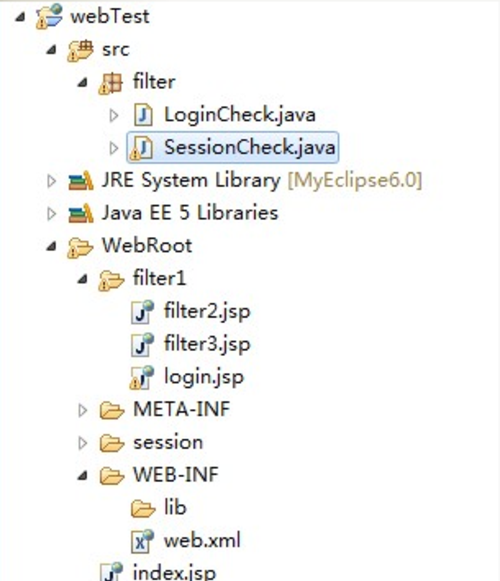Click the LoginCheck.java file icon
Screen dimensions: 500x581
point(143,115)
